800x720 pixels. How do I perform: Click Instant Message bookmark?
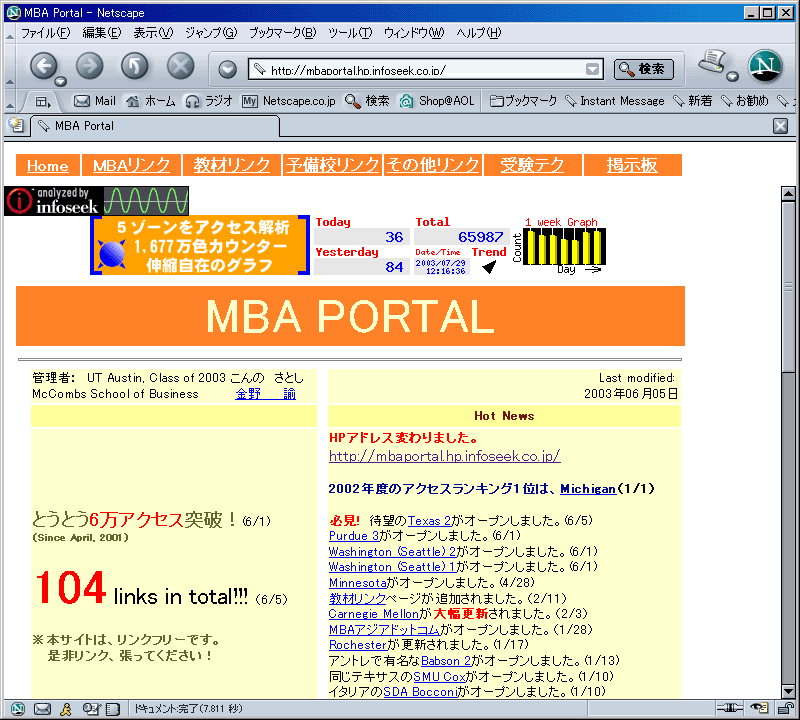click(x=615, y=101)
